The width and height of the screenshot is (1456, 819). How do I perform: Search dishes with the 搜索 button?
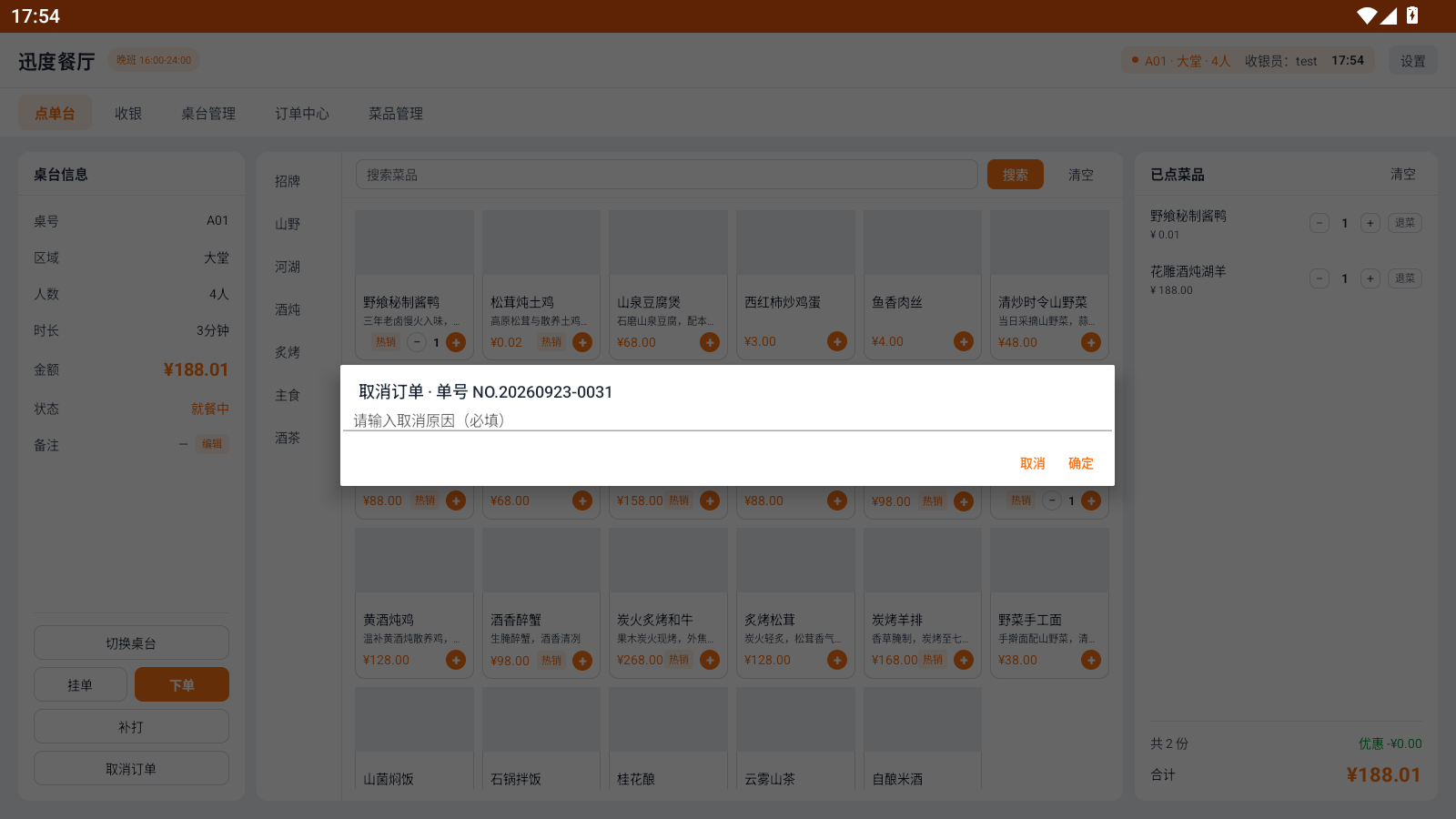pyautogui.click(x=1016, y=175)
